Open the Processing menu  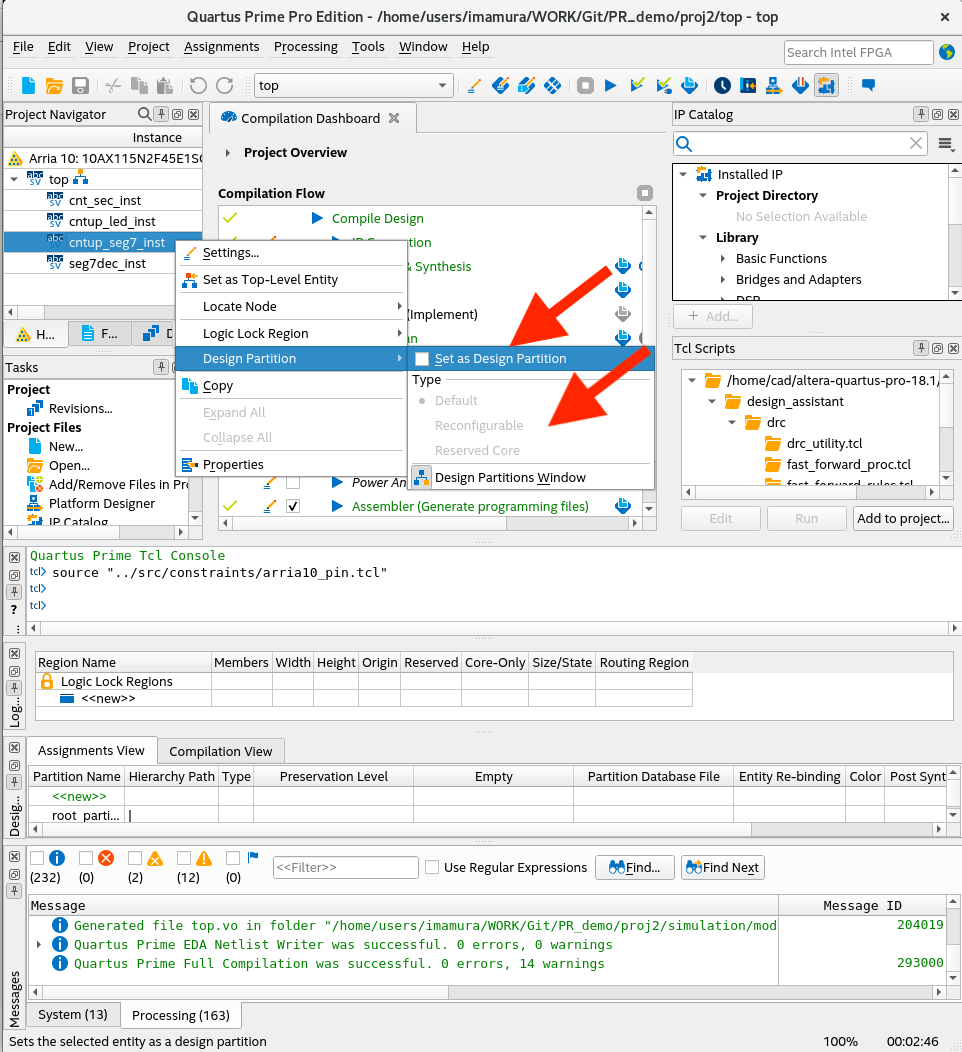point(305,46)
